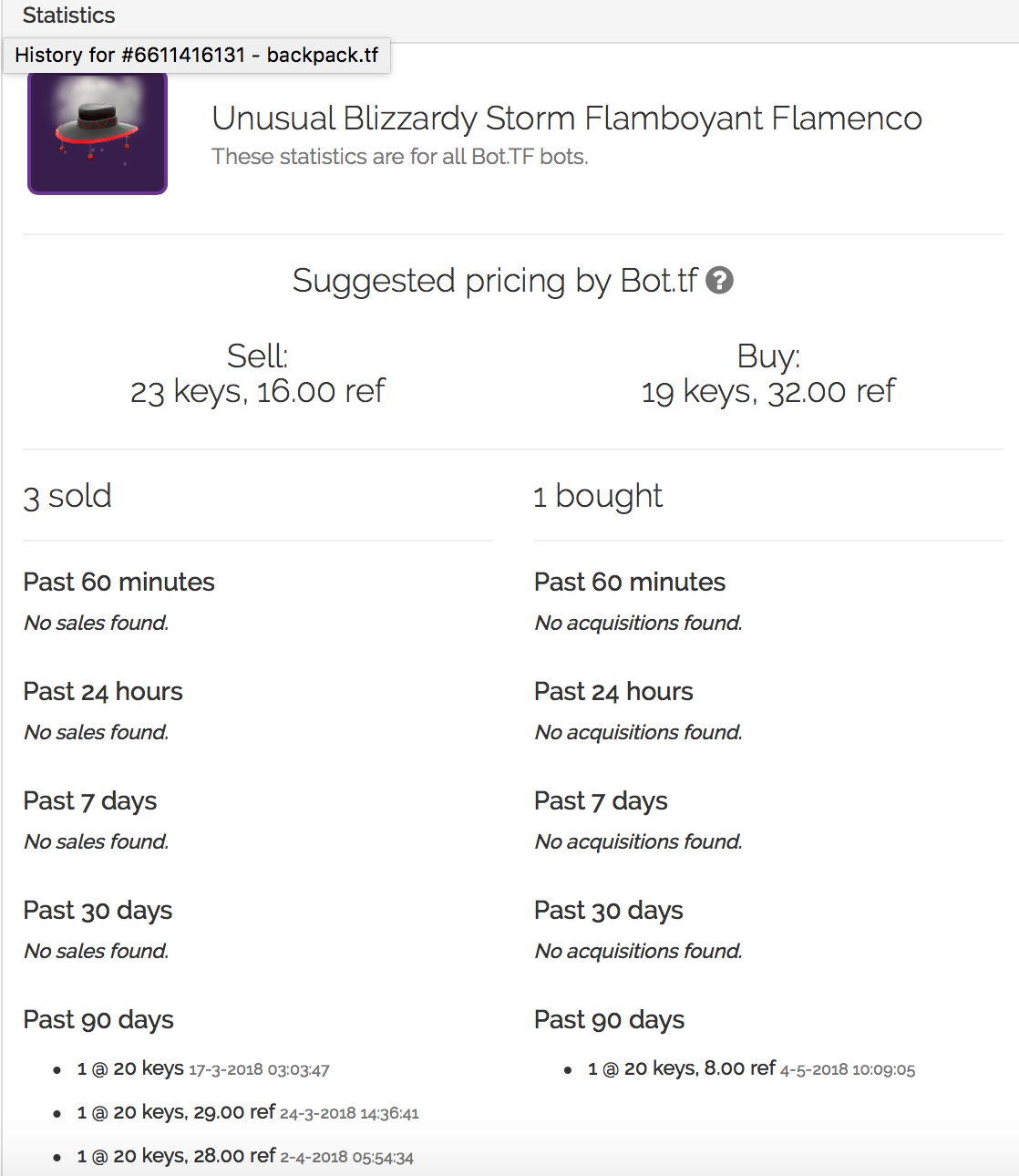Open the acquisition at 20 keys, 8.00 ref
This screenshot has height=1176, width=1019.
751,1068
